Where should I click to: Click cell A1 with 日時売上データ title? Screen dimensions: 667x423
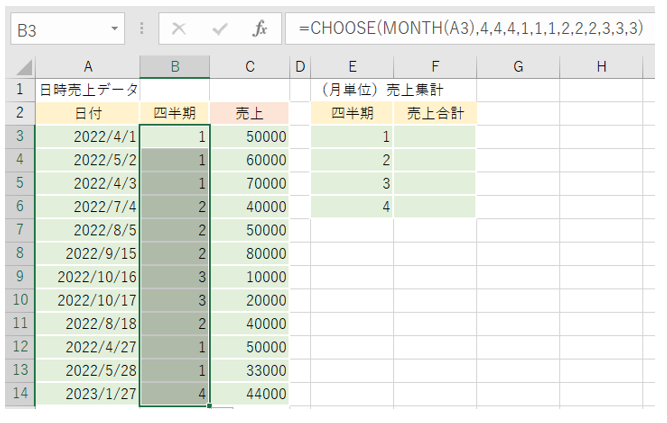coord(88,90)
